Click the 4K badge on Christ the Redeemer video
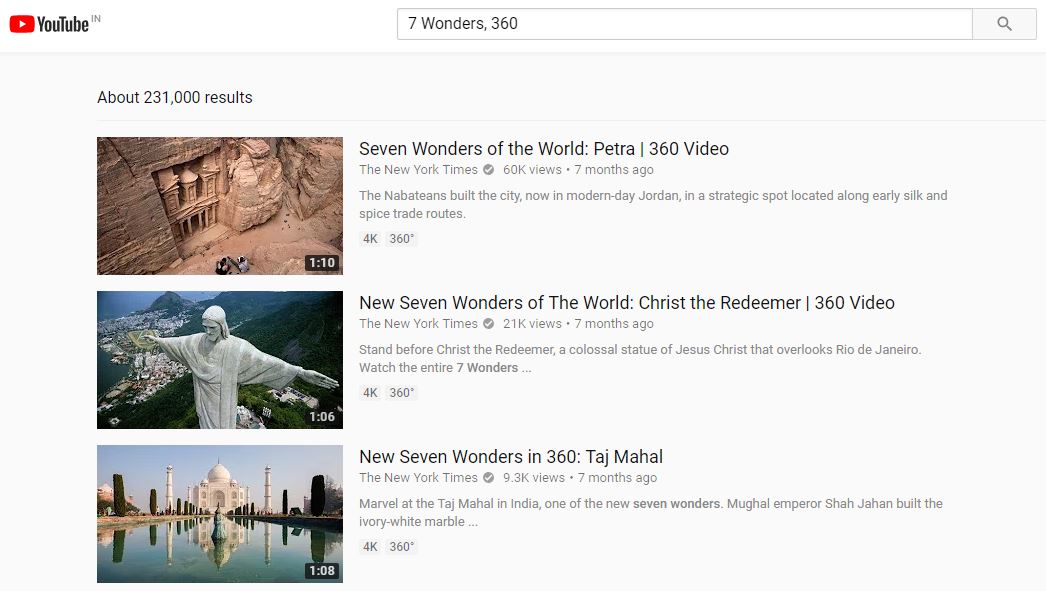The width and height of the screenshot is (1046, 591). pos(370,393)
